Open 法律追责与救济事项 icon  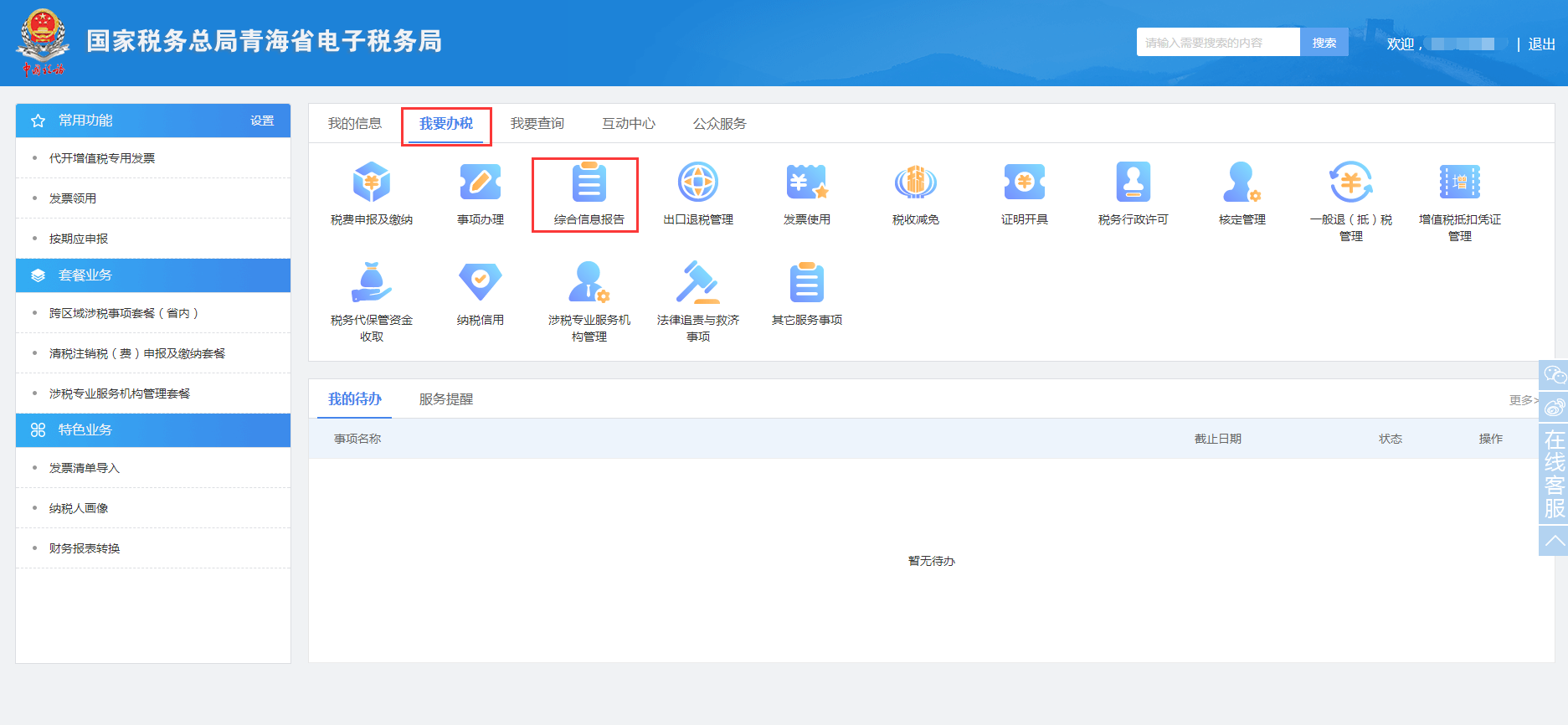point(698,282)
